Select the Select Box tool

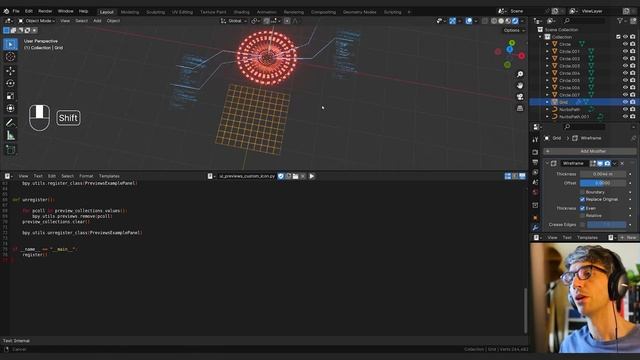click(11, 44)
